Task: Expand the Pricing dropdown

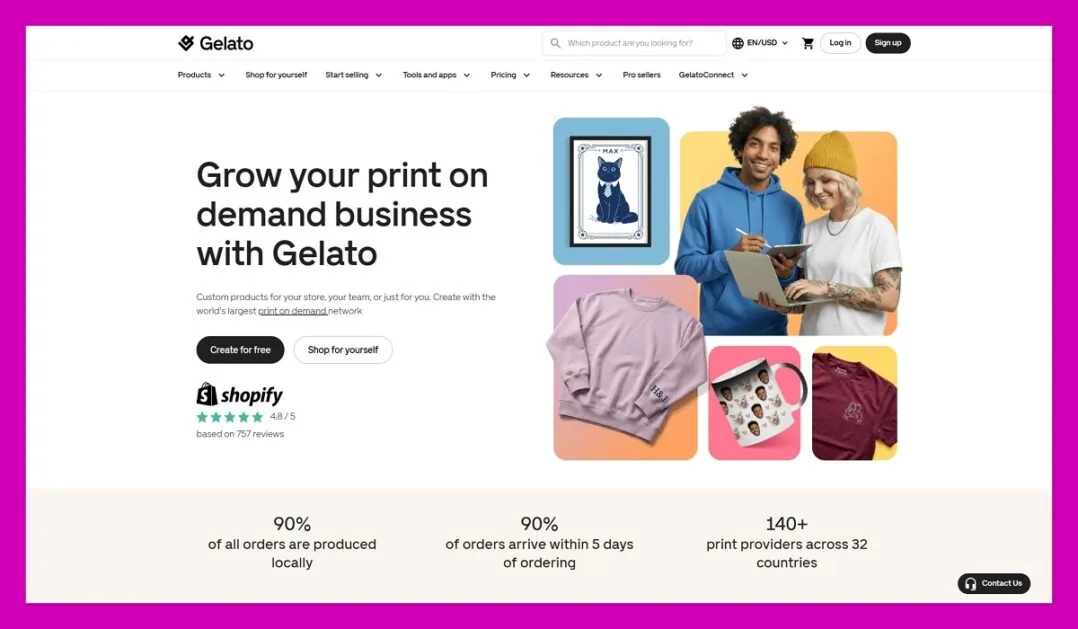Action: [x=510, y=75]
